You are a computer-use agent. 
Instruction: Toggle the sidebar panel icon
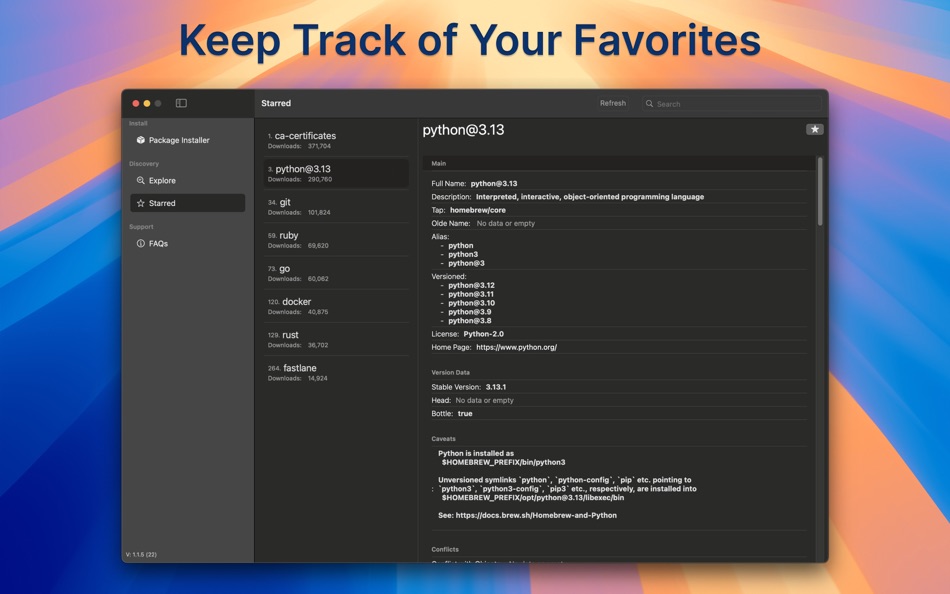(181, 103)
